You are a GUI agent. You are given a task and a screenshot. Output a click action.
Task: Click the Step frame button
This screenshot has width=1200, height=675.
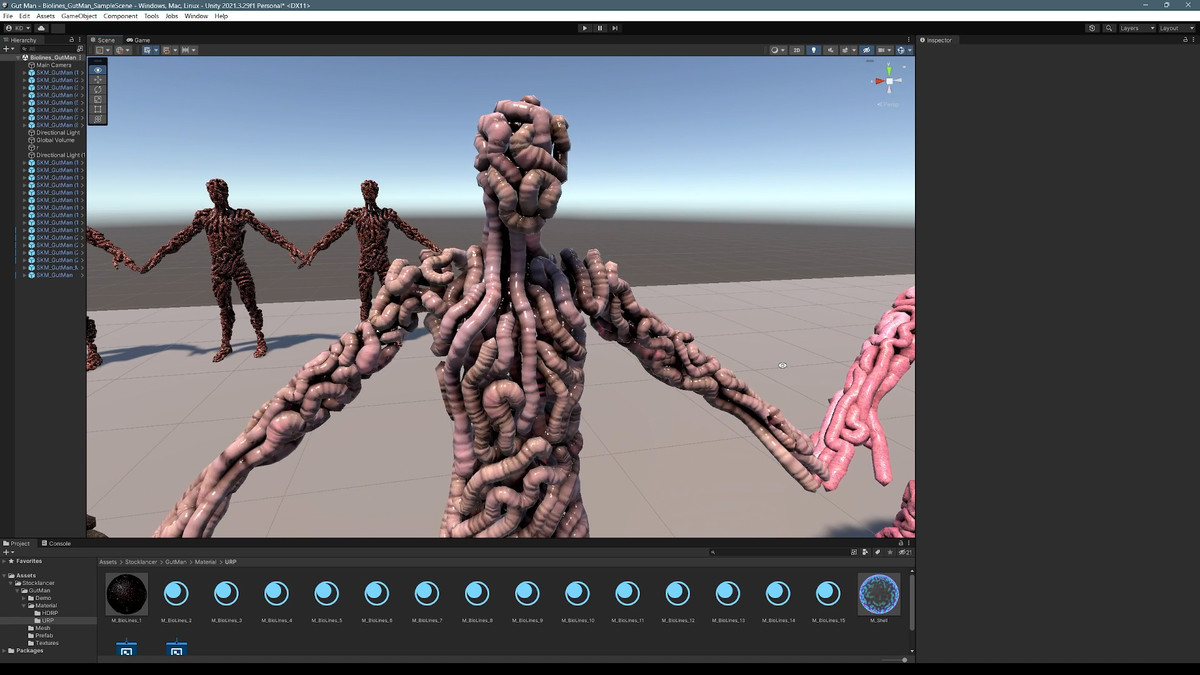point(614,28)
